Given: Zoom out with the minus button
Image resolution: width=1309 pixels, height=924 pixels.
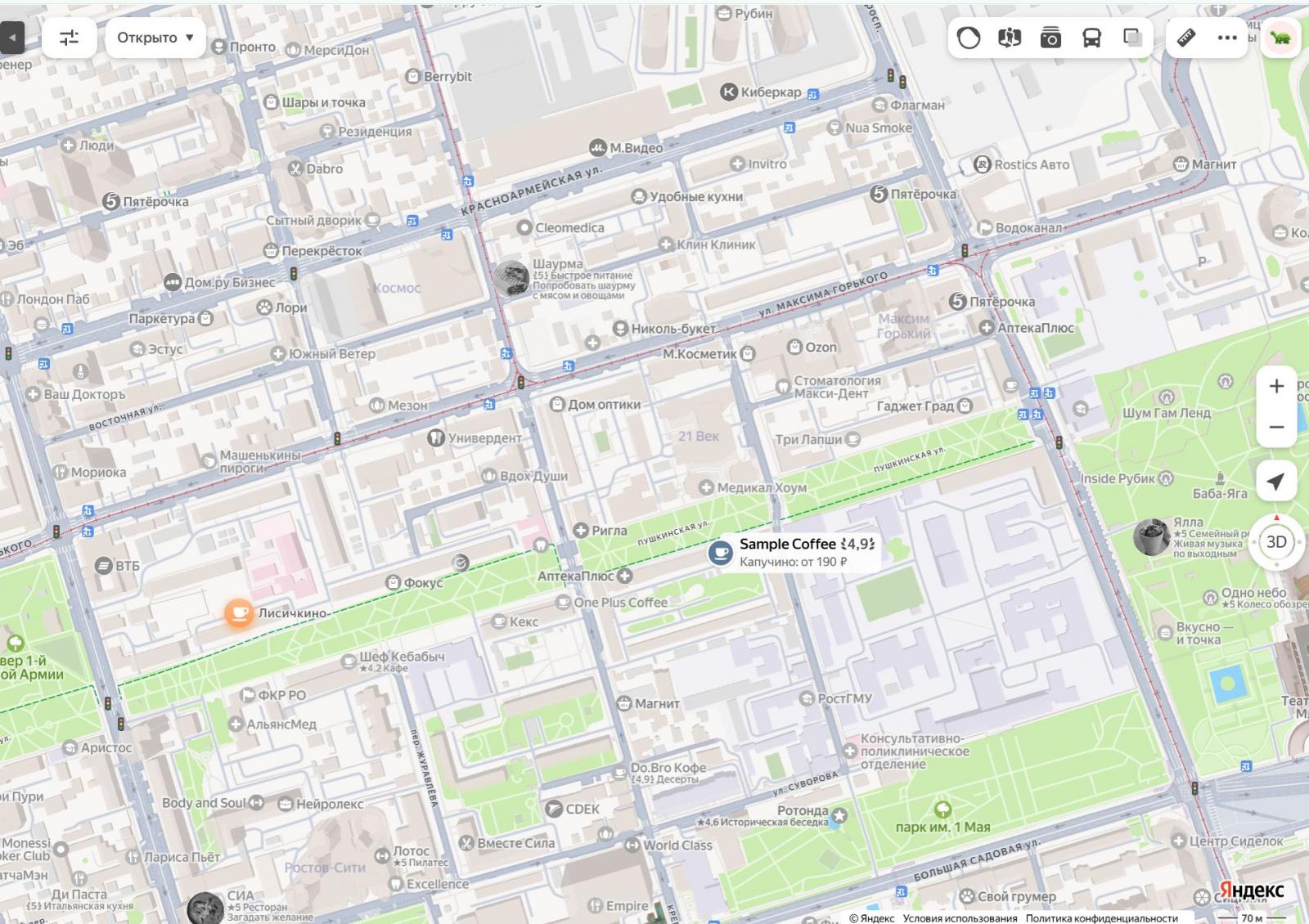Looking at the screenshot, I should click(x=1276, y=427).
